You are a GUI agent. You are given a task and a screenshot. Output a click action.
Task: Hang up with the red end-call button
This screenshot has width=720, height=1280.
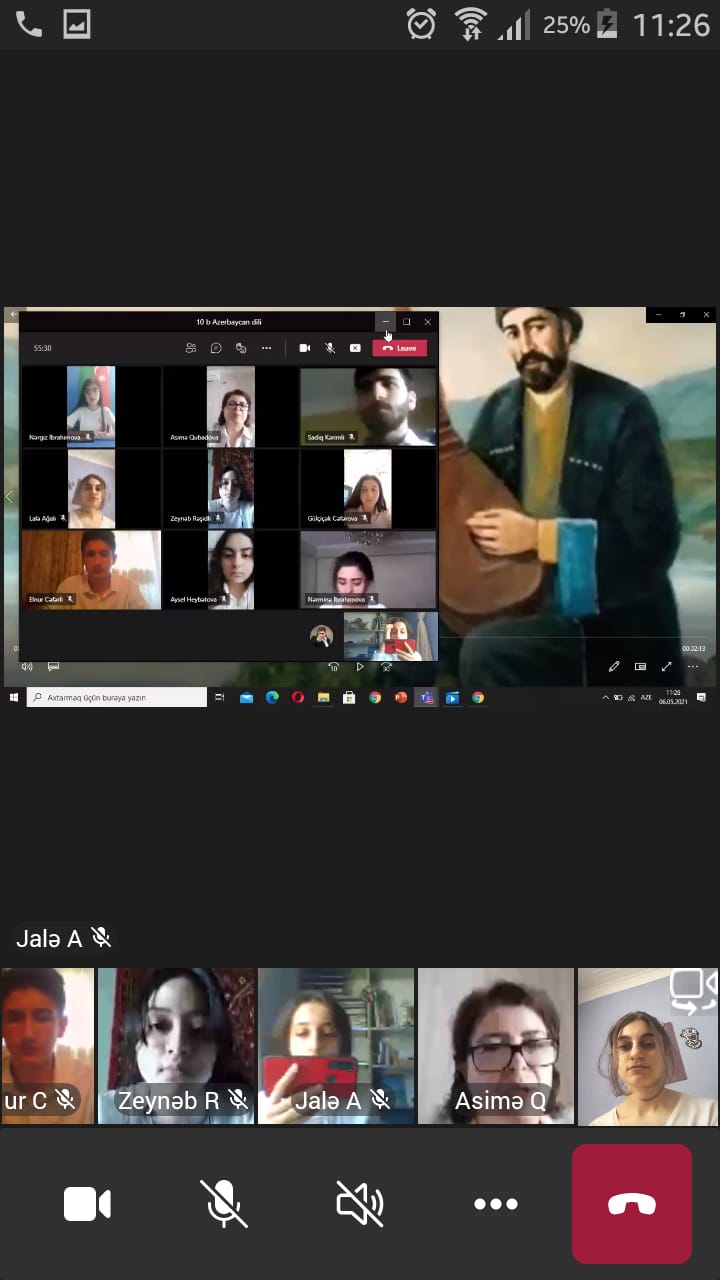[x=632, y=1204]
